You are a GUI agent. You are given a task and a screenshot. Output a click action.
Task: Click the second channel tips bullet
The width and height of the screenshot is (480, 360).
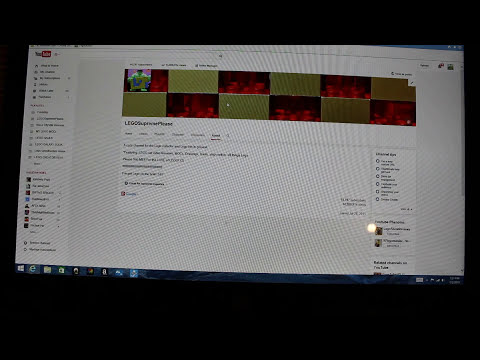tap(378, 169)
